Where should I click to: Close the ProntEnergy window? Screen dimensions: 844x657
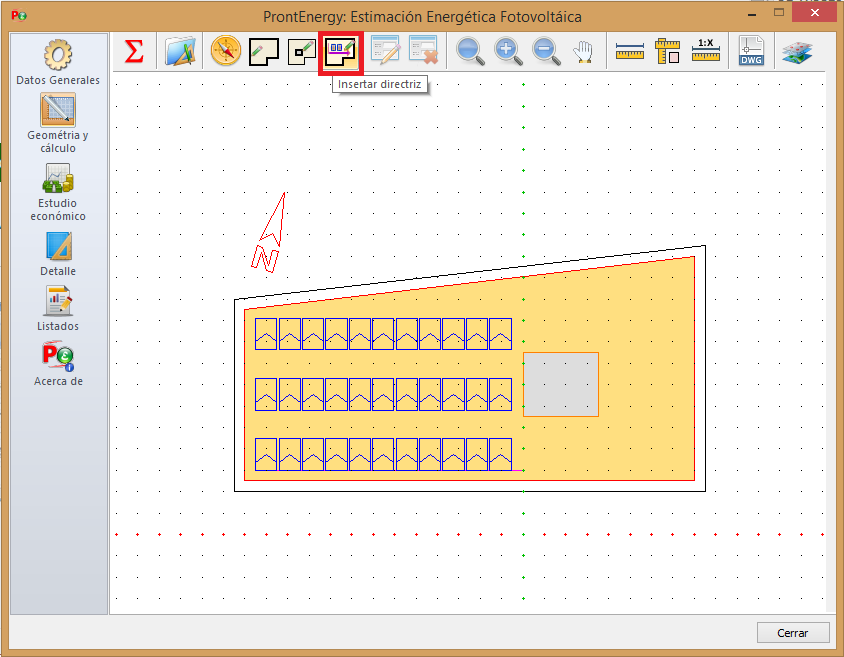tap(815, 13)
